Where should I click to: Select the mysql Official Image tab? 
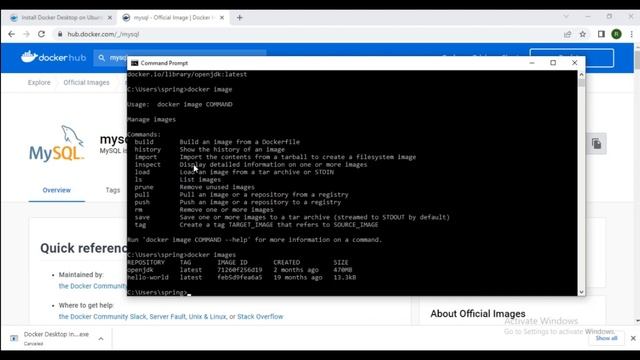click(x=173, y=18)
